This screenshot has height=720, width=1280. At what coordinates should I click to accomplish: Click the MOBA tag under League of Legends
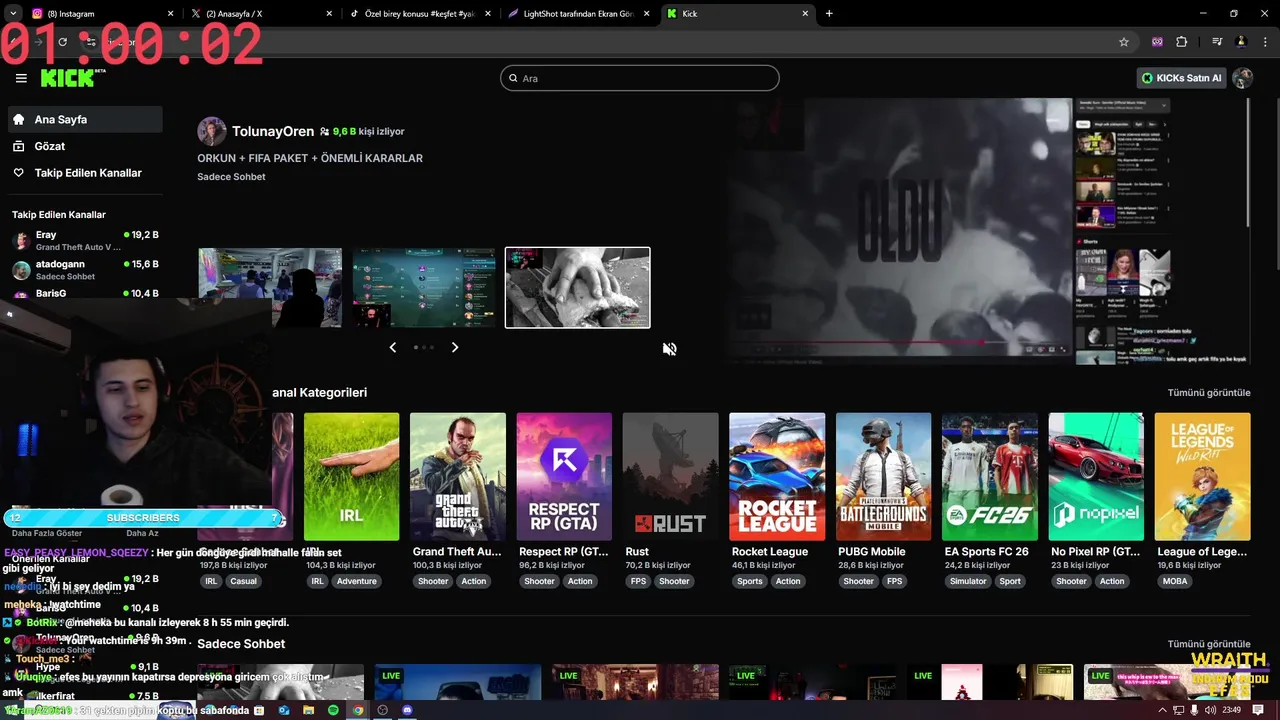pos(1175,581)
